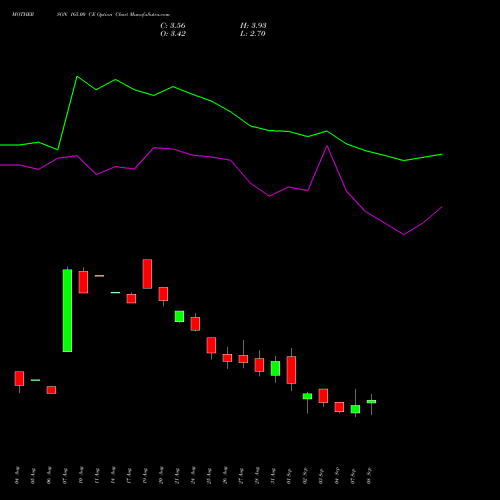Select the 07 Aug date label
The height and width of the screenshot is (500, 500).
pyautogui.click(x=65, y=475)
